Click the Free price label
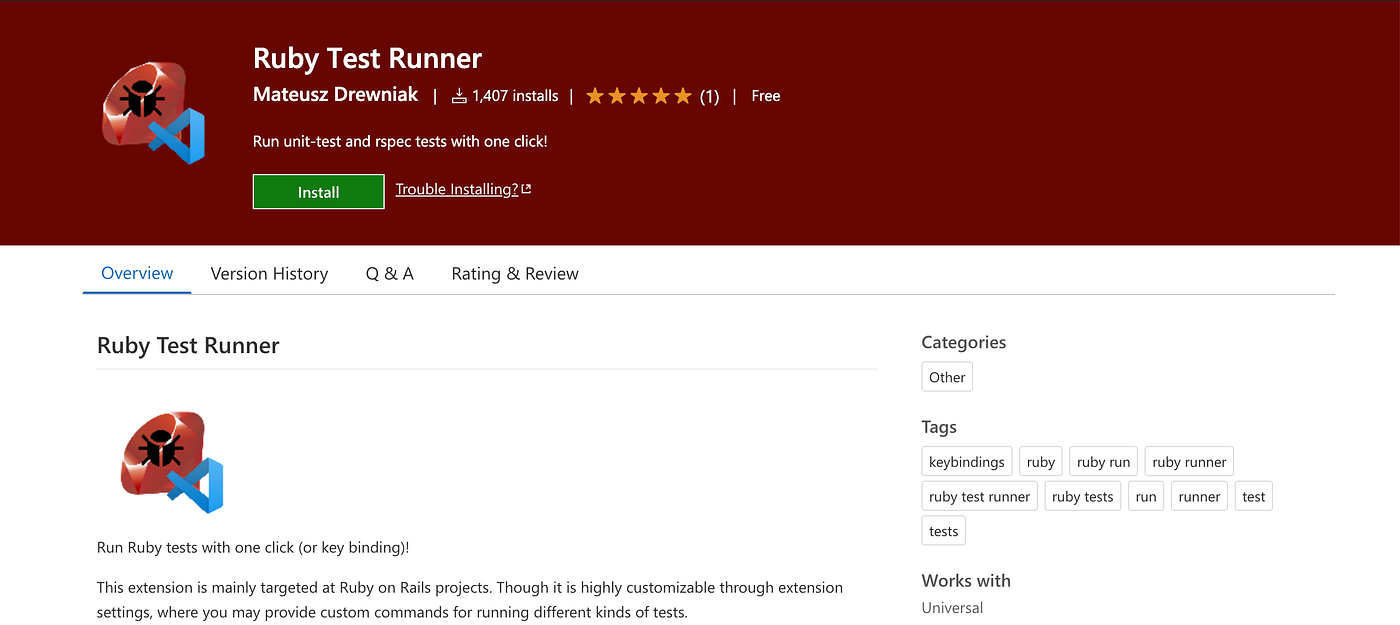Screen dimensions: 1400x625 pyautogui.click(x=766, y=96)
